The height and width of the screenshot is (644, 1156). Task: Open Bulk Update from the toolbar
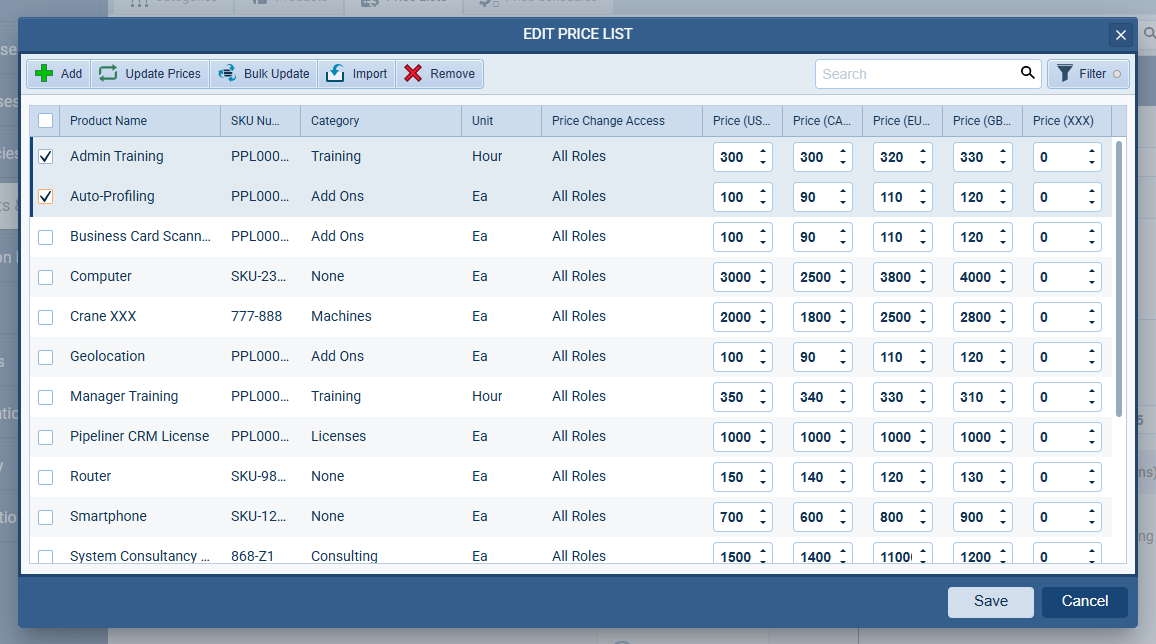pyautogui.click(x=227, y=73)
